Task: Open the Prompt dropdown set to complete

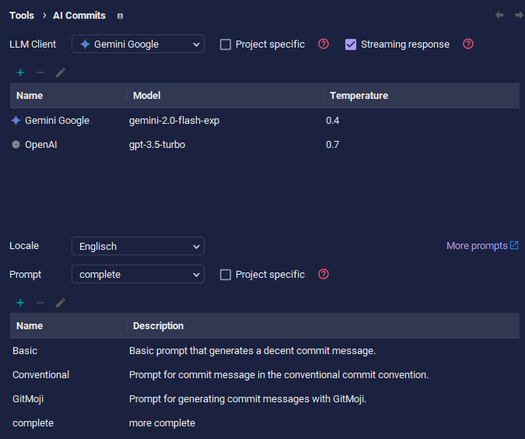Action: [x=138, y=274]
